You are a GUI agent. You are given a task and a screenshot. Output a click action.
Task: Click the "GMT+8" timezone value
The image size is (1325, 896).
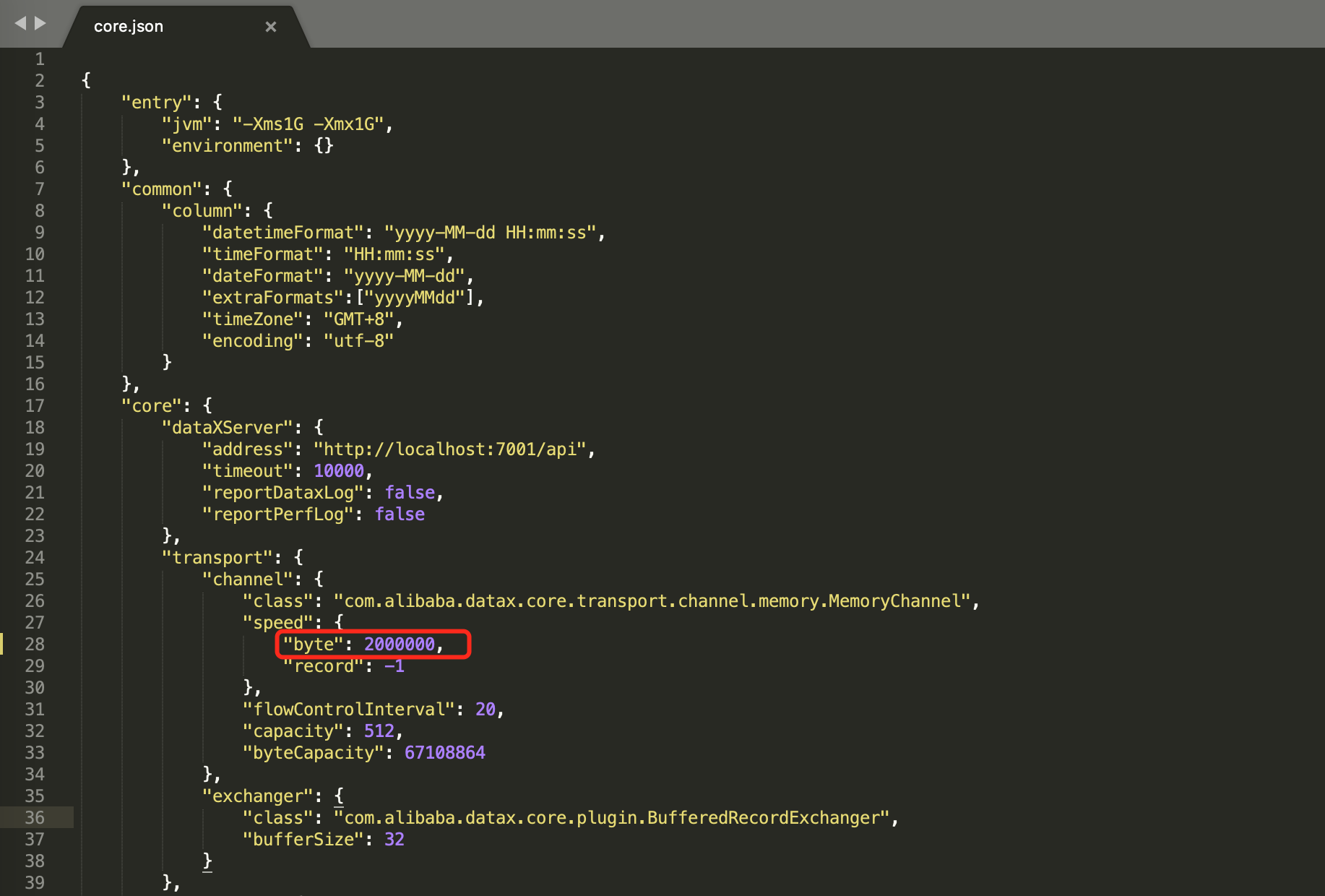click(x=359, y=319)
